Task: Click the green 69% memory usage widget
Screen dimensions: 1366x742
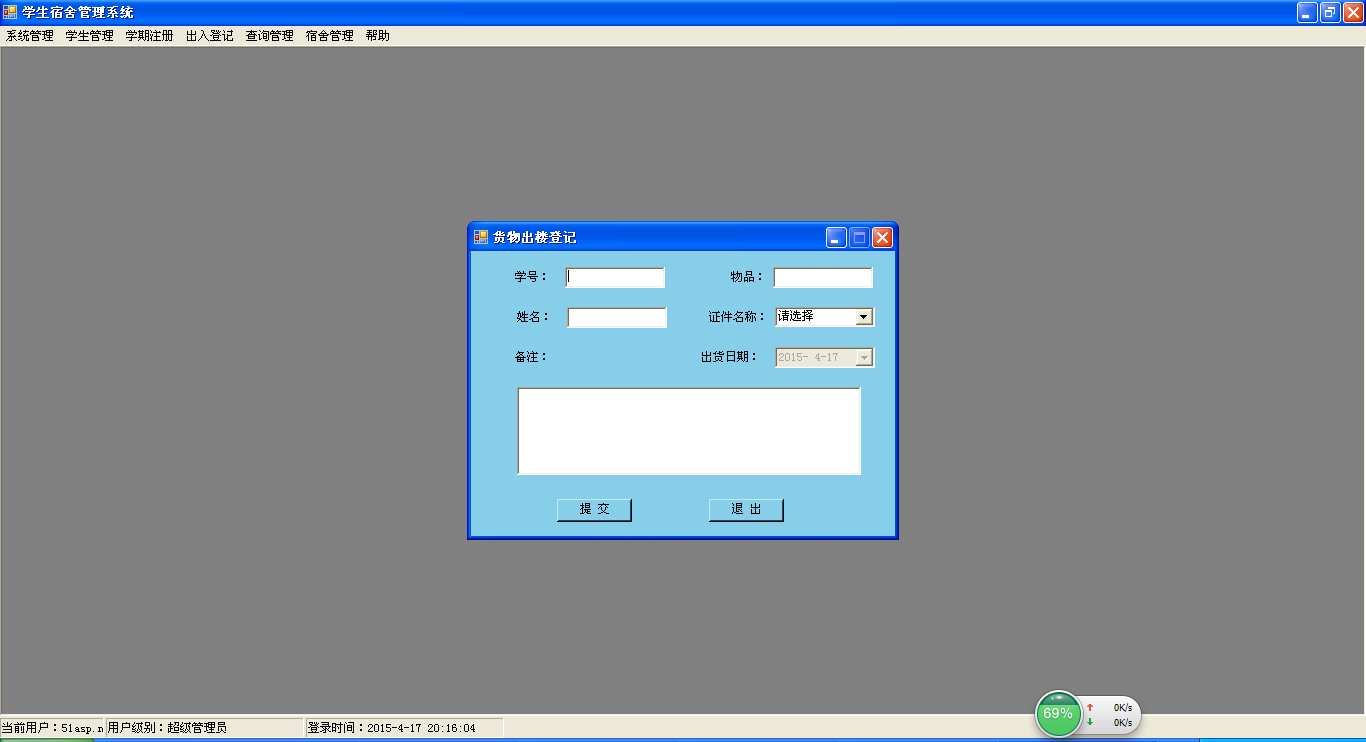Action: point(1058,713)
